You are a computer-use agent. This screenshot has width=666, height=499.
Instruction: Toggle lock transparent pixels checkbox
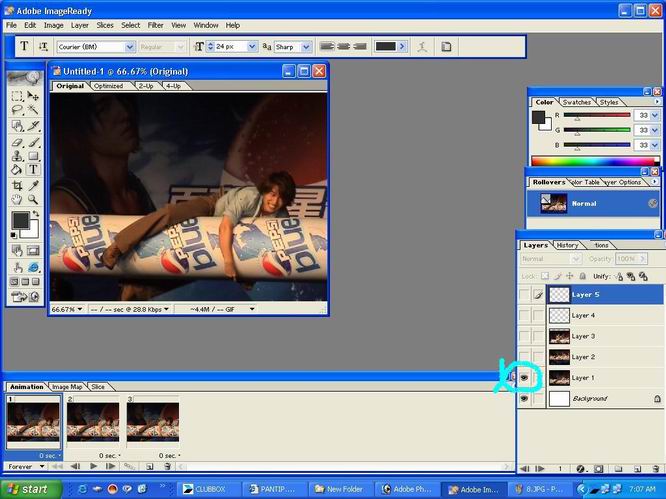[545, 276]
